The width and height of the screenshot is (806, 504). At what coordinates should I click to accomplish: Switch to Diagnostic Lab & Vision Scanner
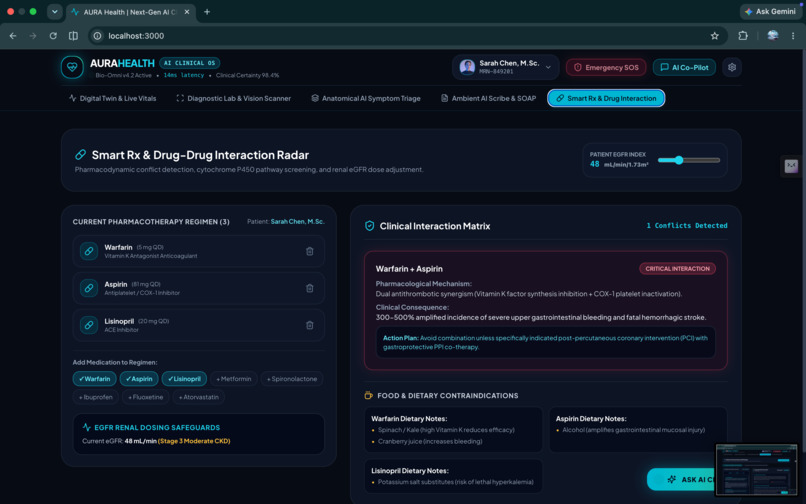tap(233, 98)
